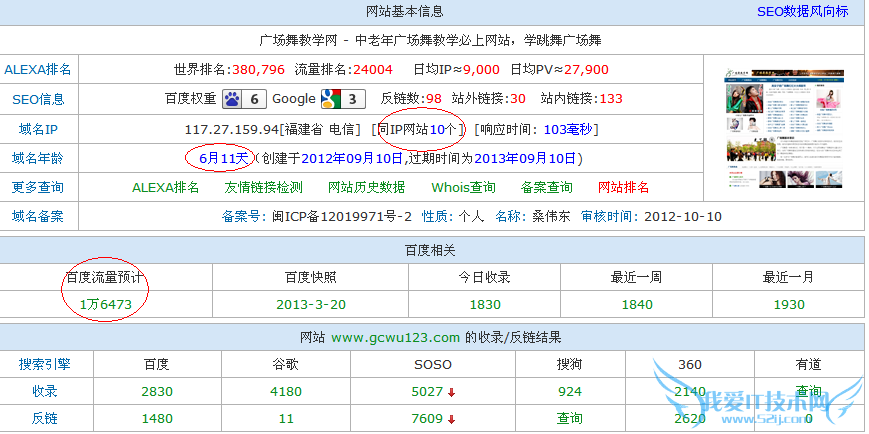
Task: Open the SEO信息 row label
Action: (38, 99)
